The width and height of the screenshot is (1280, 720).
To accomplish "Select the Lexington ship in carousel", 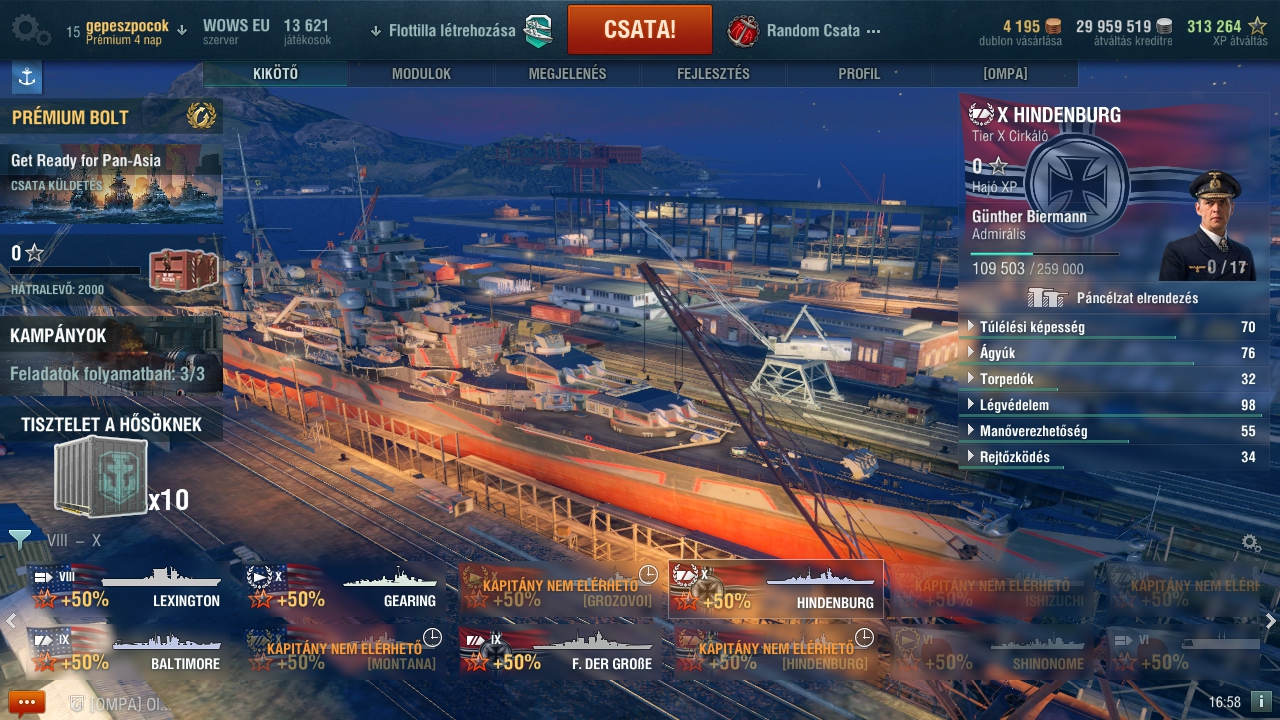I will pyautogui.click(x=127, y=588).
